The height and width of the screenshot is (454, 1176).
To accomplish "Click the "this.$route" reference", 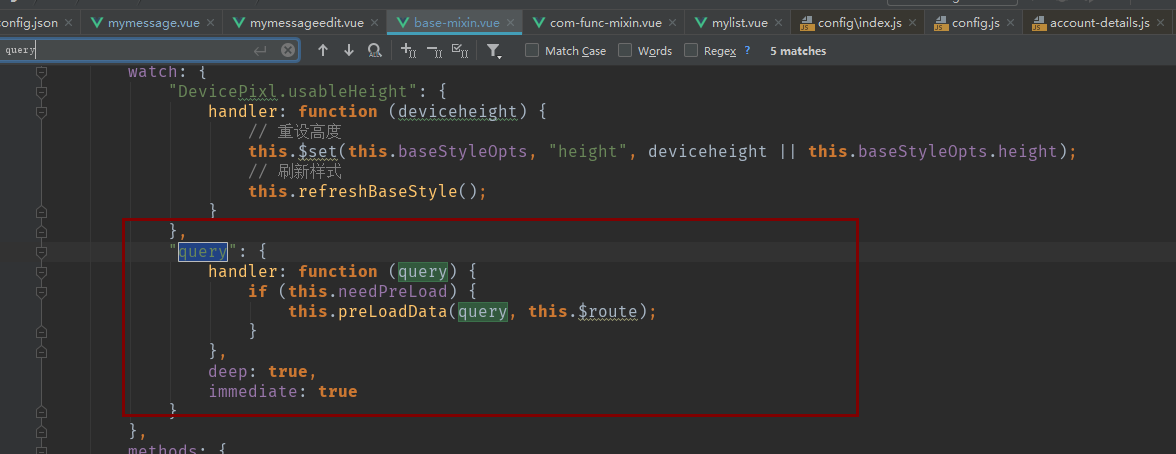I will point(583,311).
